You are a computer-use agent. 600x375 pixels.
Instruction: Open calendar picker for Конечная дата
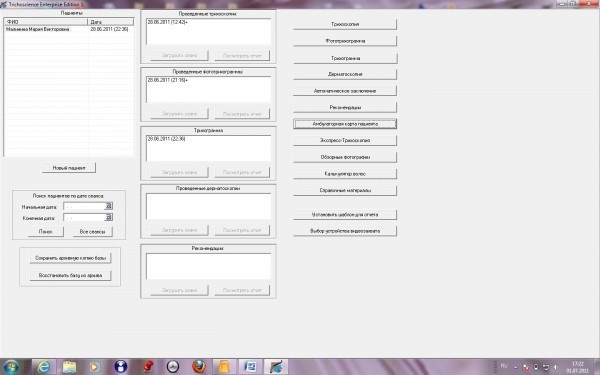point(109,217)
